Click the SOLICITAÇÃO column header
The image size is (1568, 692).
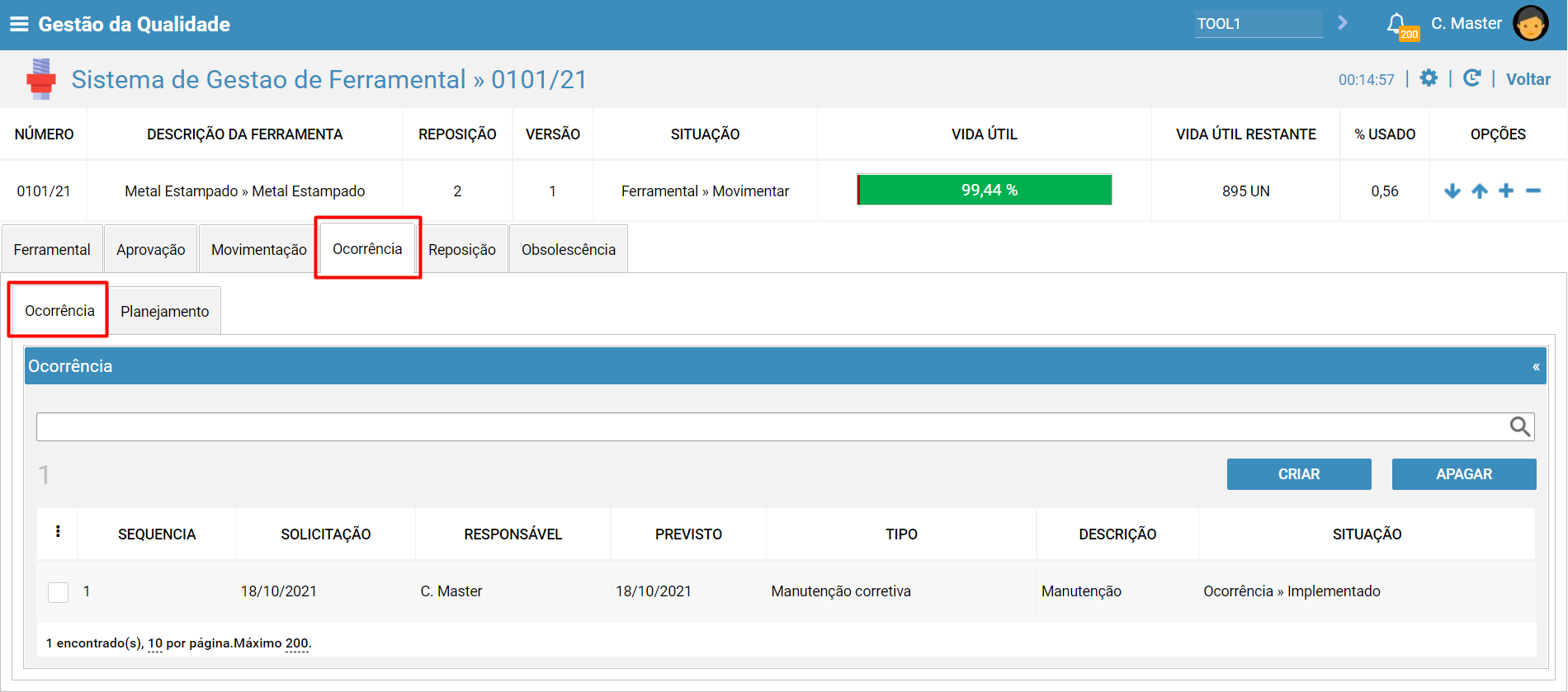326,534
